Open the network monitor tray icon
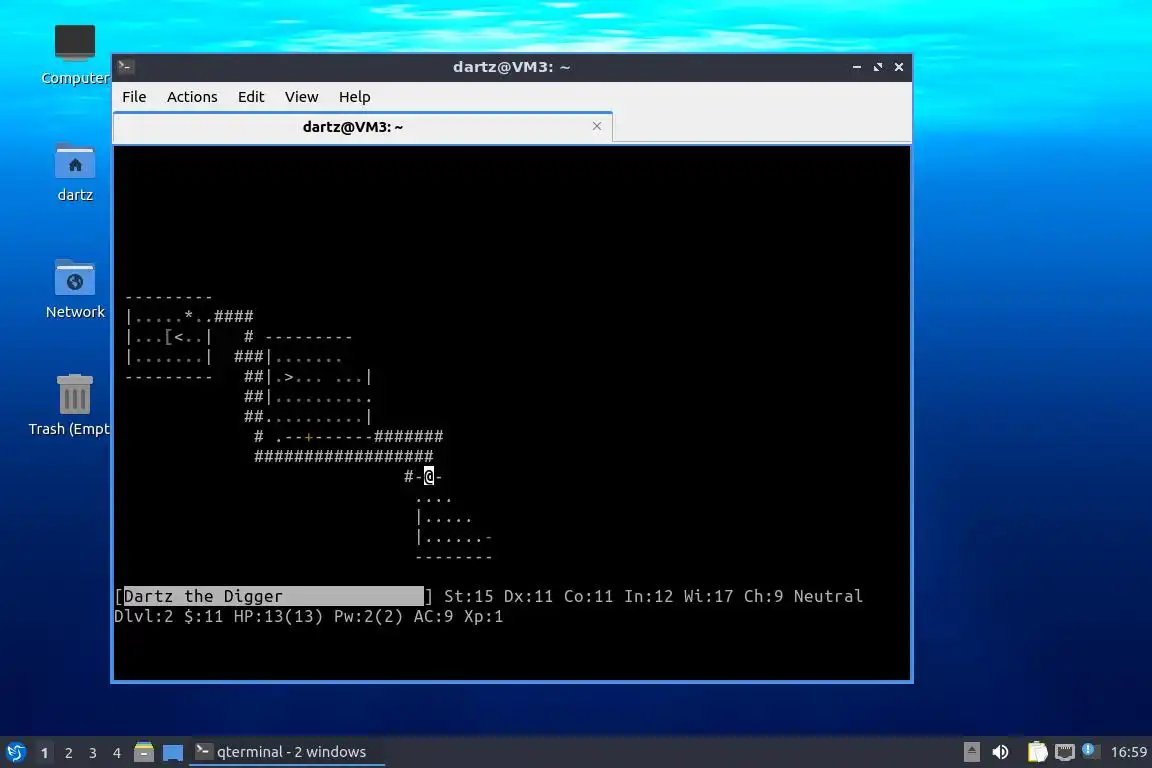This screenshot has height=768, width=1152. coord(1065,752)
